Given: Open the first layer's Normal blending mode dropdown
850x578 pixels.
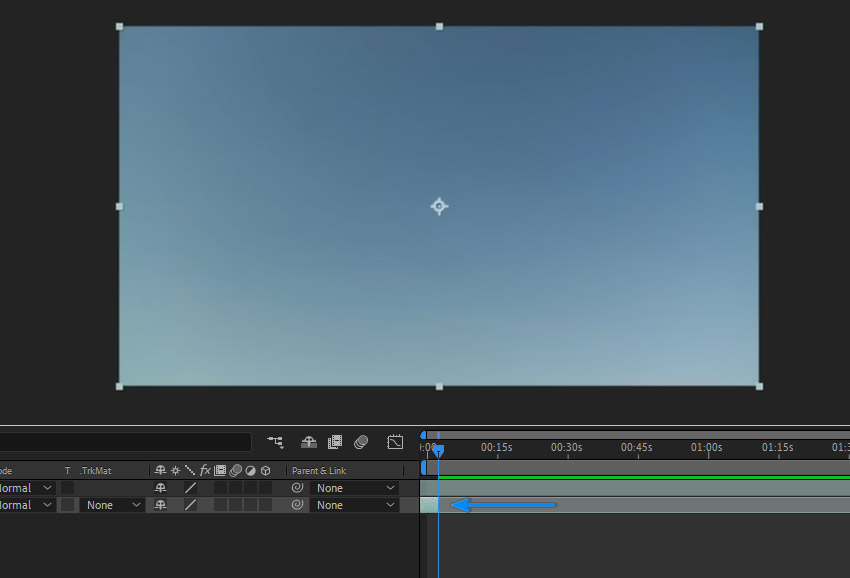Looking at the screenshot, I should click(26, 488).
